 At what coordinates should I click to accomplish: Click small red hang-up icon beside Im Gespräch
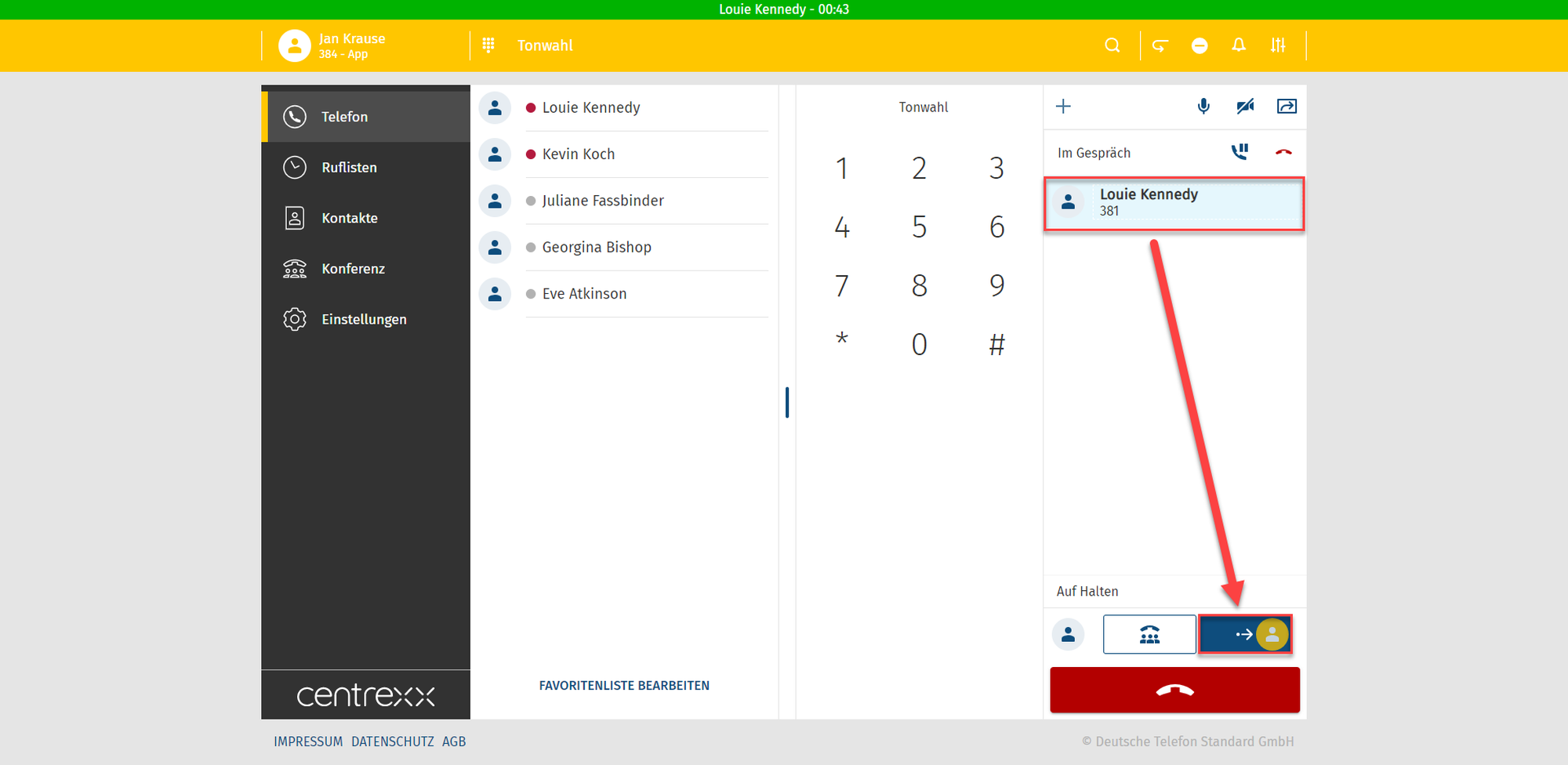point(1283,152)
